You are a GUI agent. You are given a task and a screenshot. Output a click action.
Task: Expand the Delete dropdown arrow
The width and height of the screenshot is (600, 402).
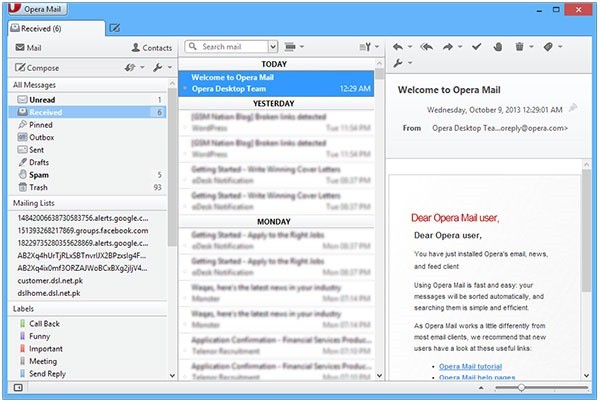531,47
